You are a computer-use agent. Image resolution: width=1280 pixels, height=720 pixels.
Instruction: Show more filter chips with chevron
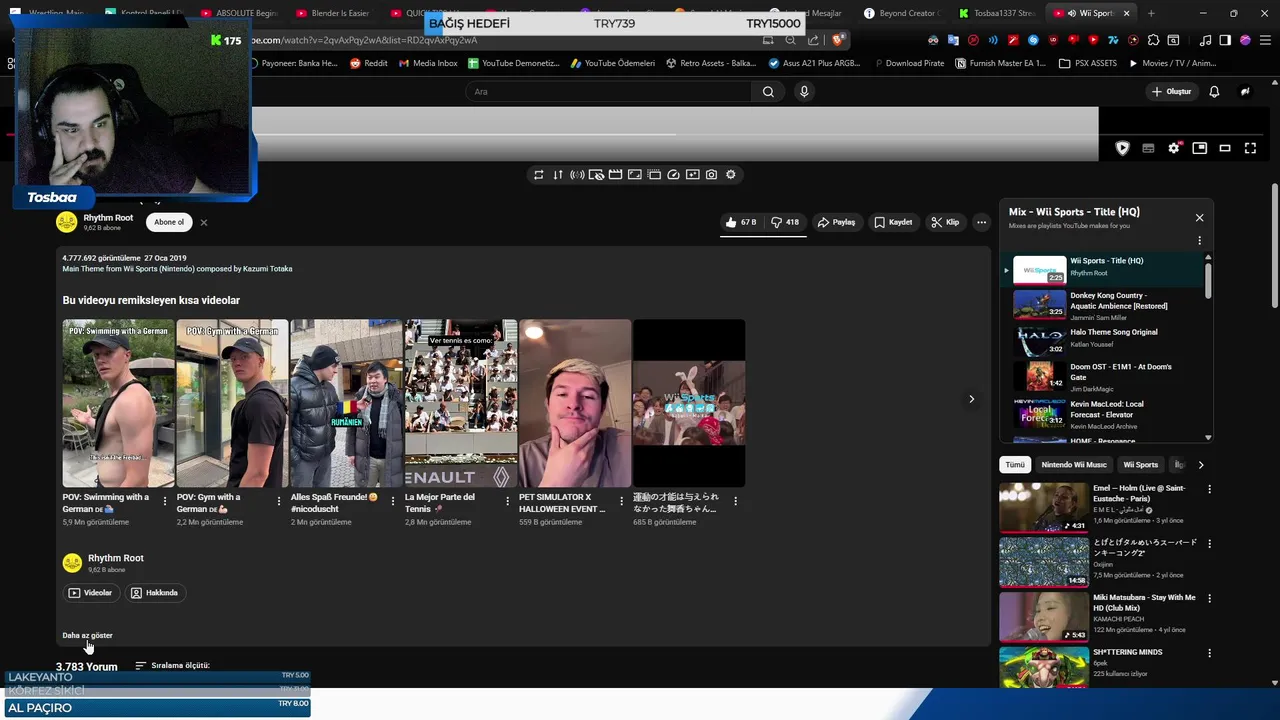point(1201,465)
